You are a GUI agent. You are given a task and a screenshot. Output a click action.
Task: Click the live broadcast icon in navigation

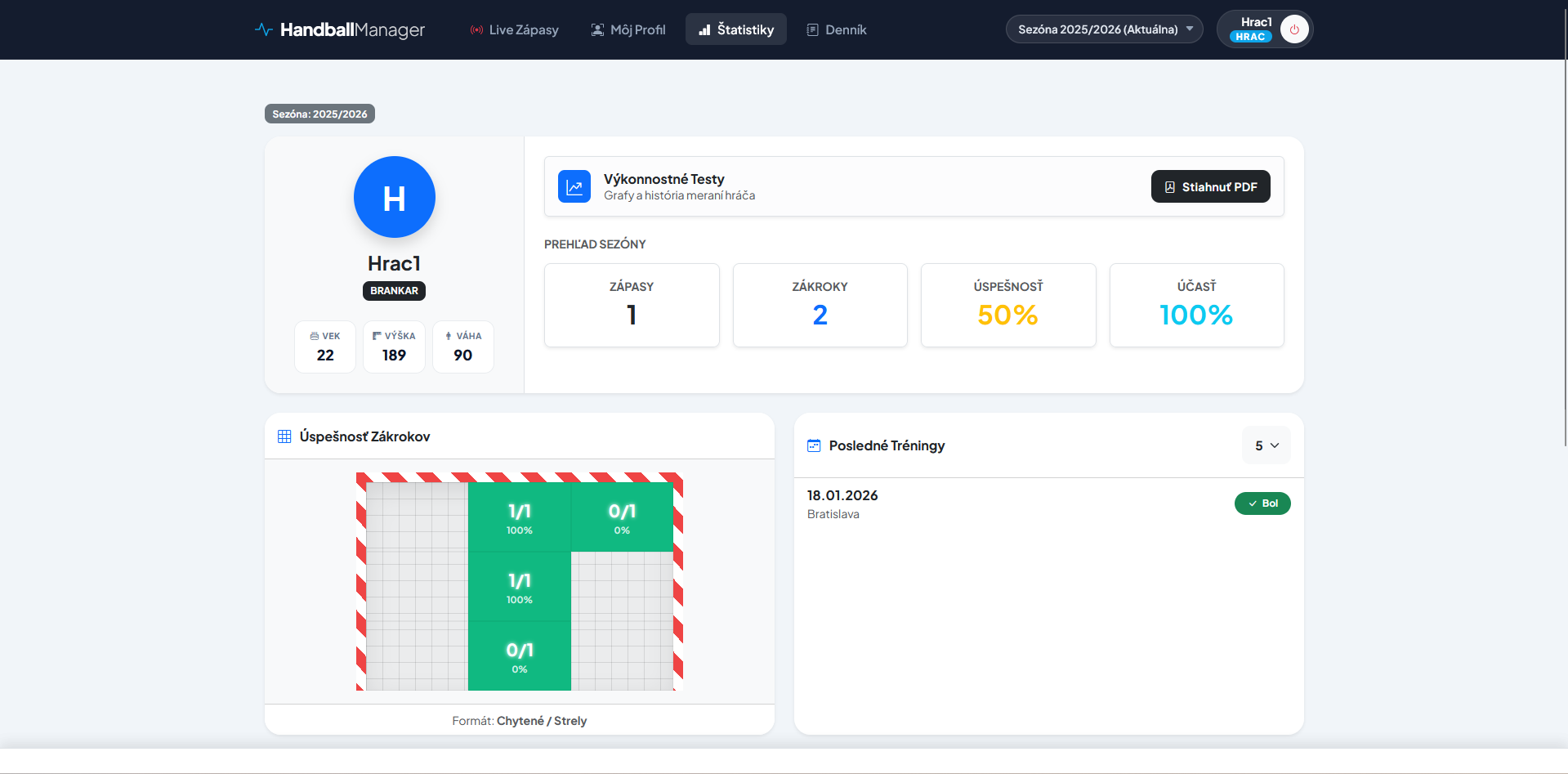click(476, 30)
